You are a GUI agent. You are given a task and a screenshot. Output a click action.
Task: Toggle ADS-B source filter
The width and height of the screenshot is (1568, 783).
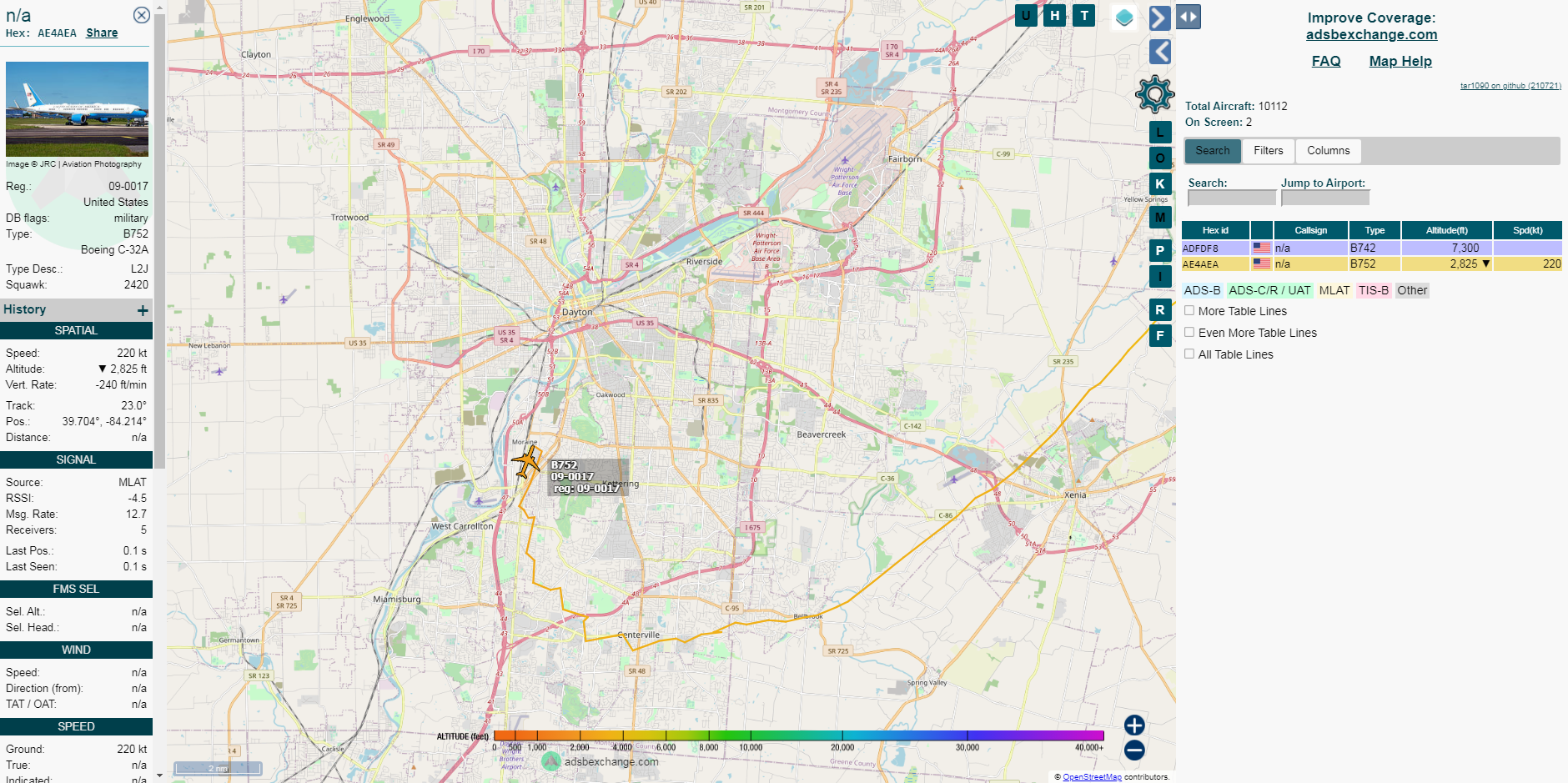pos(1202,290)
